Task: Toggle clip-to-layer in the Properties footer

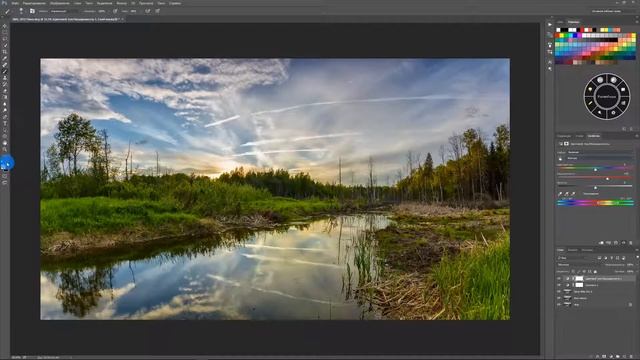Action: tap(601, 243)
